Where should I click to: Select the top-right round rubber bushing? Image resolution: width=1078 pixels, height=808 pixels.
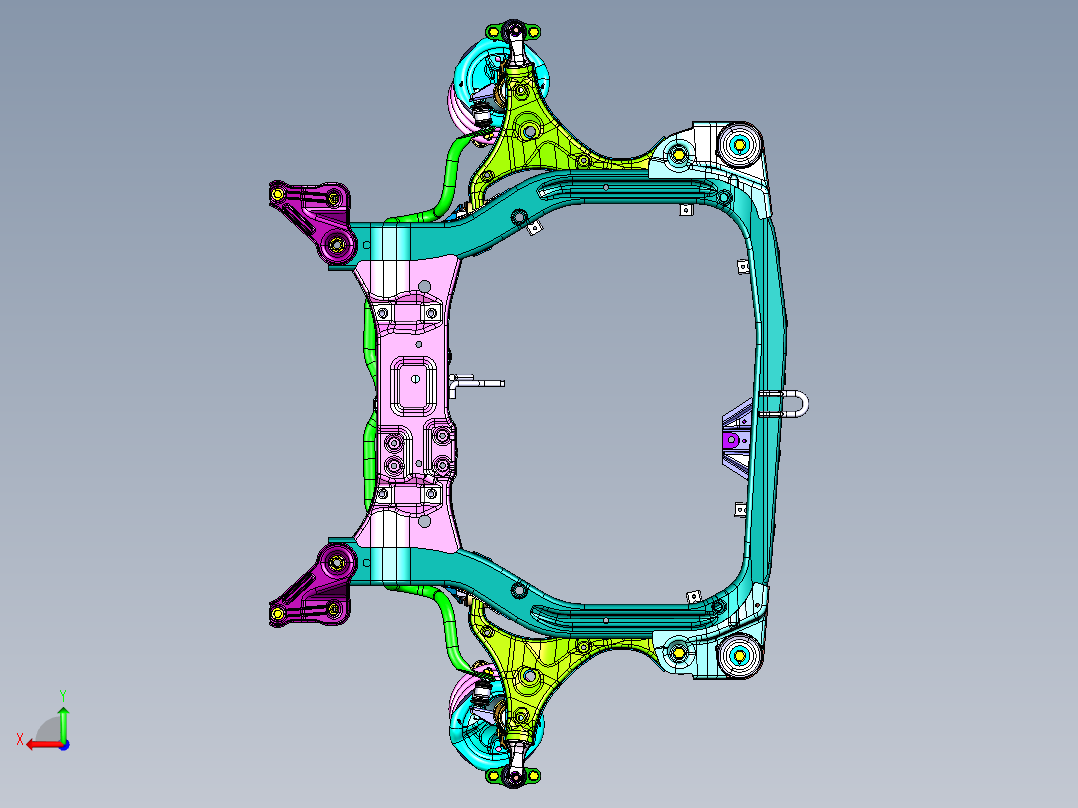tap(740, 144)
